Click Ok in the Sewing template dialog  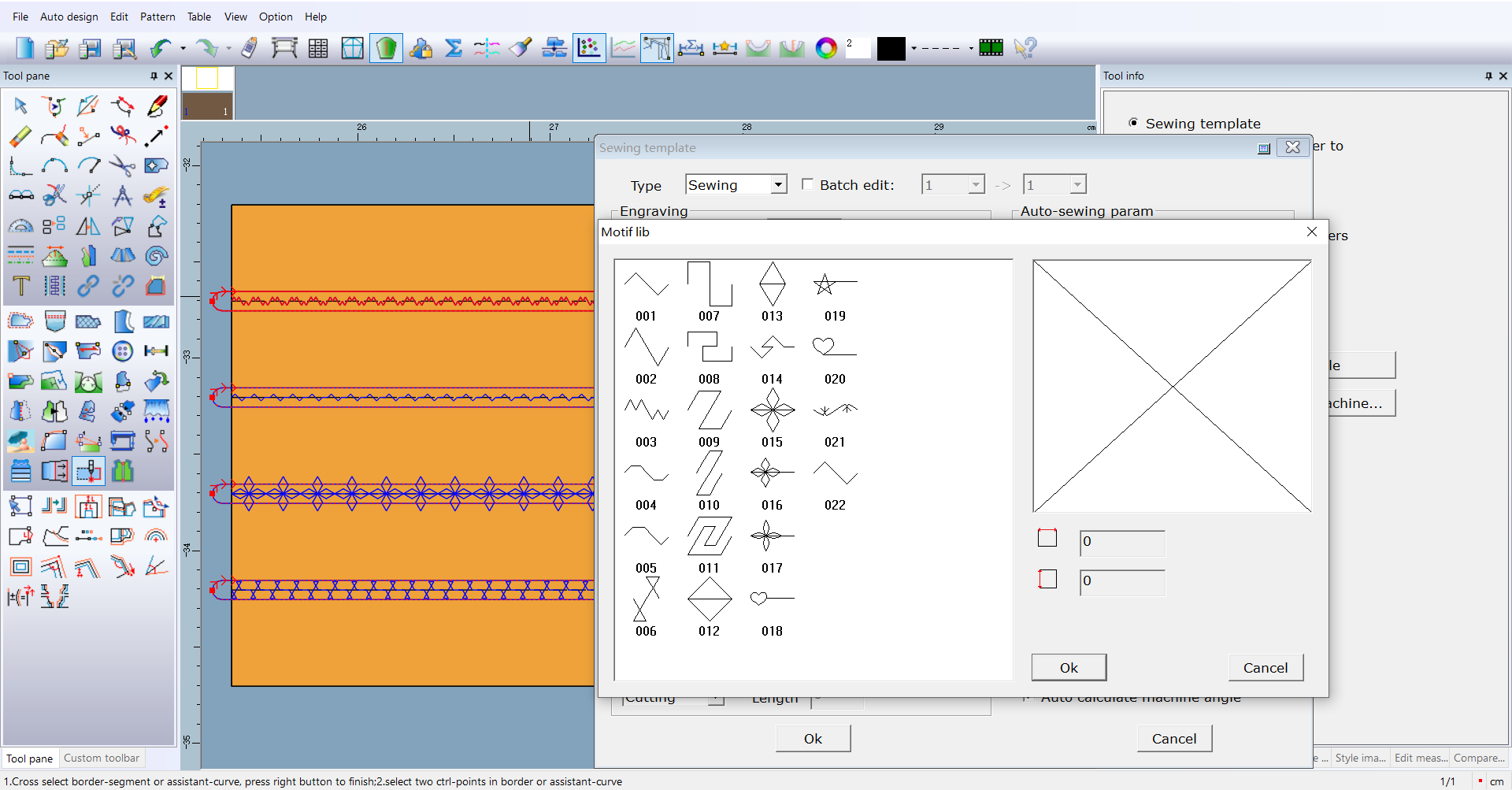(x=813, y=738)
